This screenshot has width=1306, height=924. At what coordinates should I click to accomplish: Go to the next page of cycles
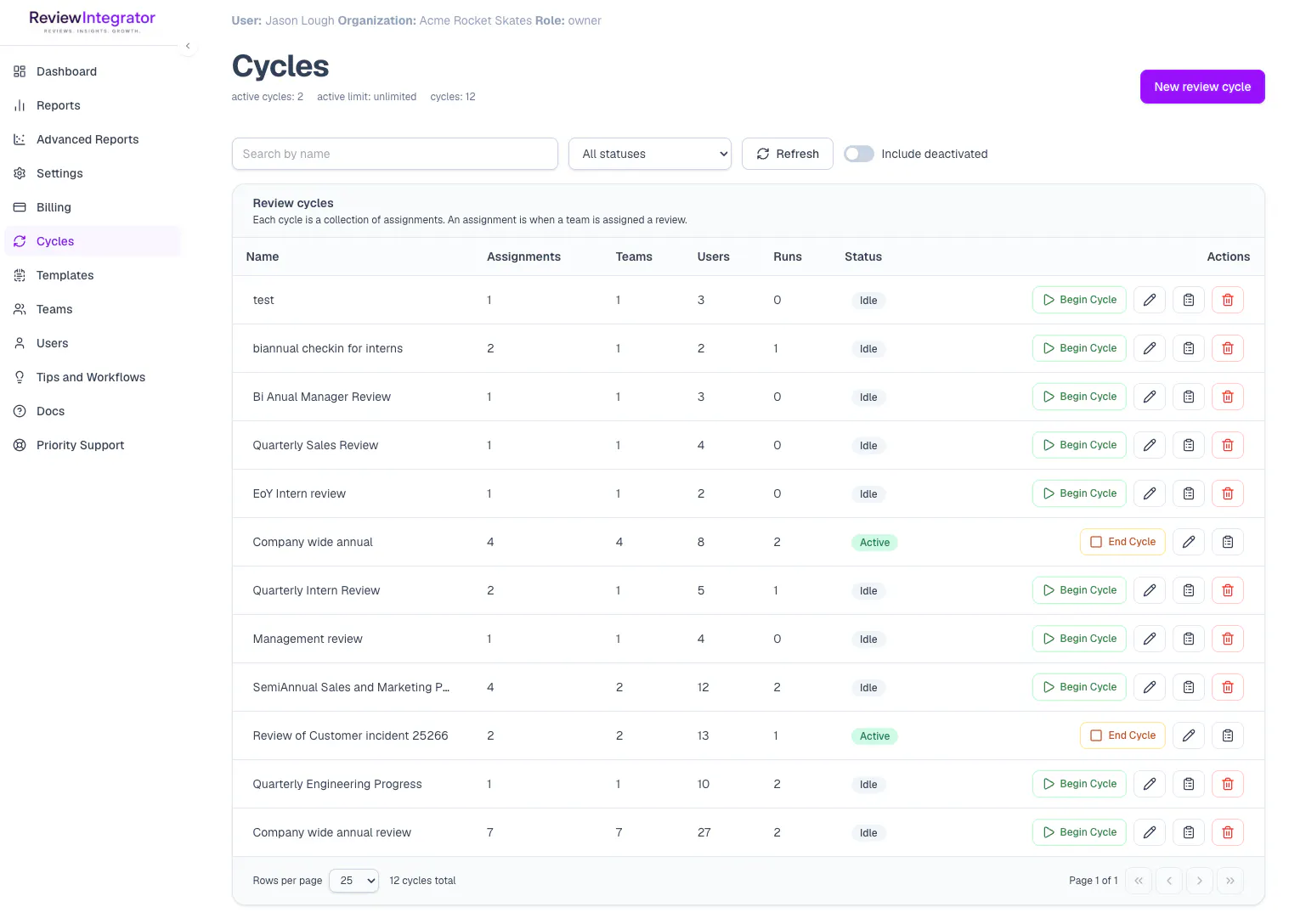click(1200, 881)
